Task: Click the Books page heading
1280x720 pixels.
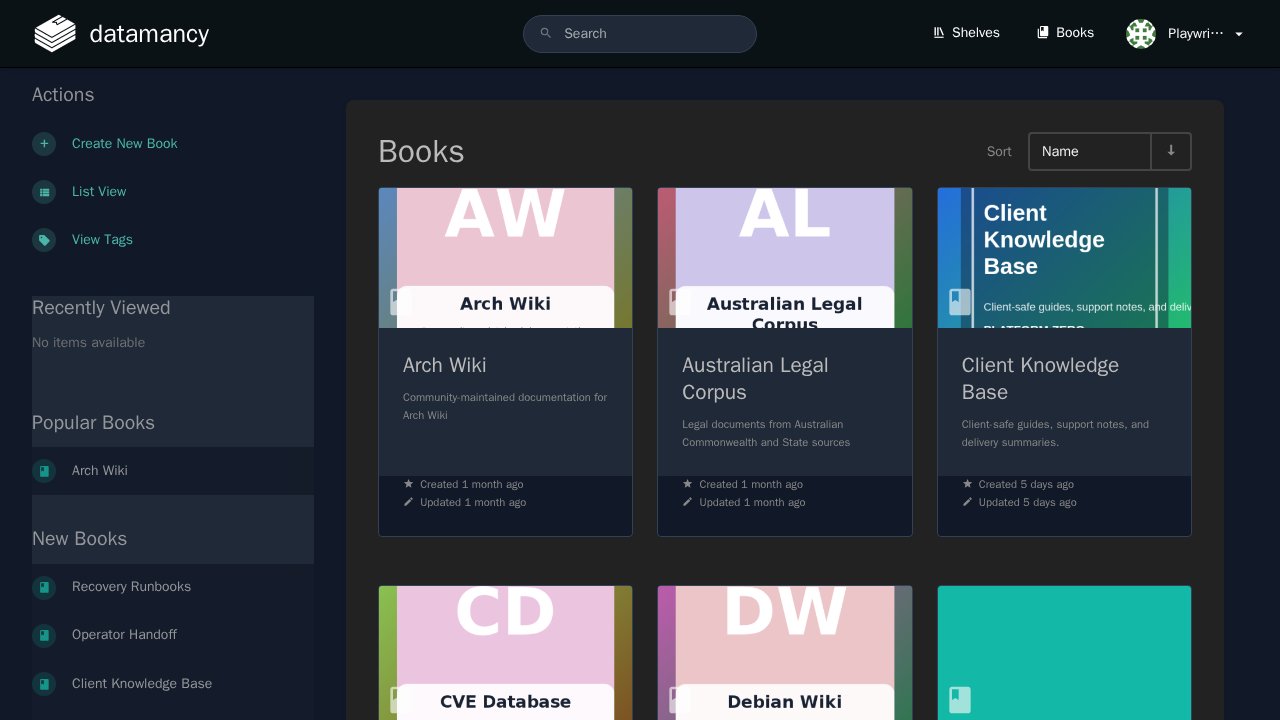Action: tap(421, 152)
